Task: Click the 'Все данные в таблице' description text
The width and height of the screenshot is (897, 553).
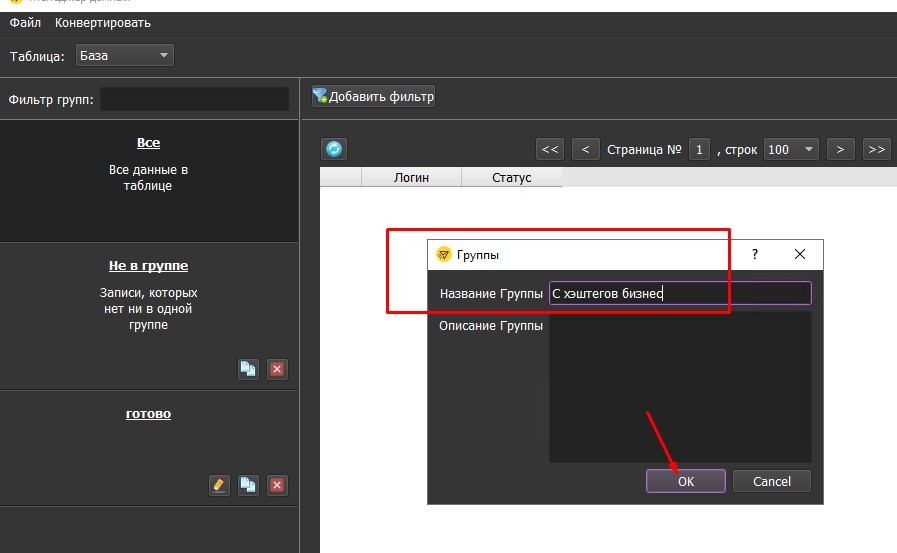Action: [x=148, y=178]
